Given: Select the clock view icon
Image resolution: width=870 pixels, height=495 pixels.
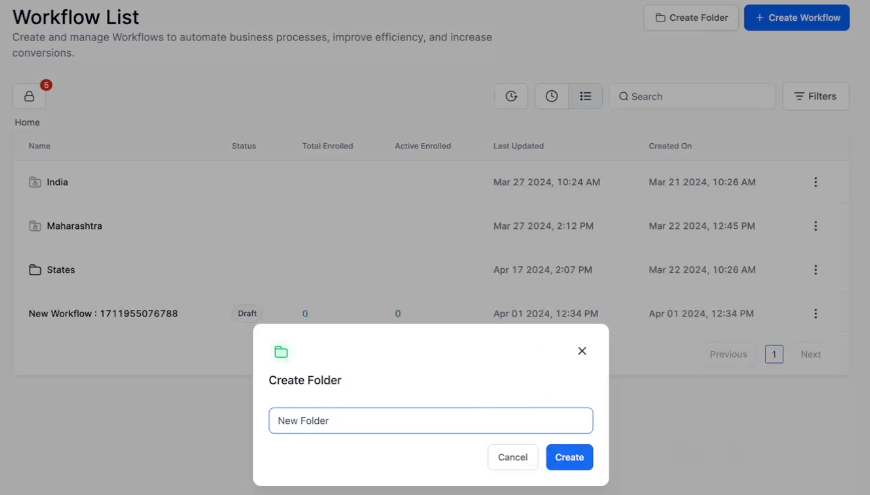Looking at the screenshot, I should pos(552,96).
